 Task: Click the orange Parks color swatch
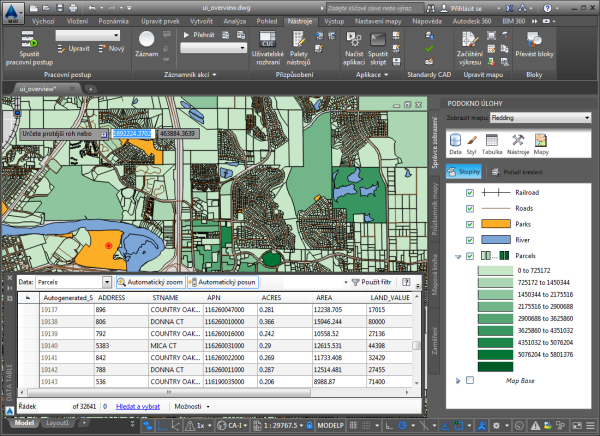497,224
